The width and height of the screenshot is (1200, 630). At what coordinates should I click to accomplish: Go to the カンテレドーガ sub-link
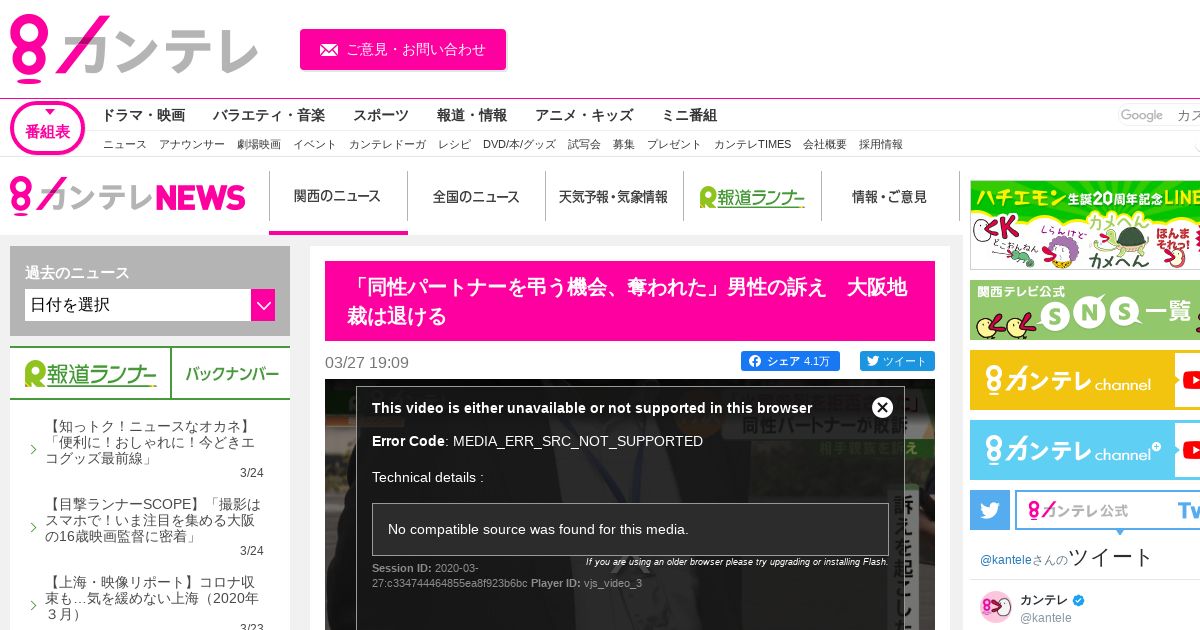[x=388, y=144]
